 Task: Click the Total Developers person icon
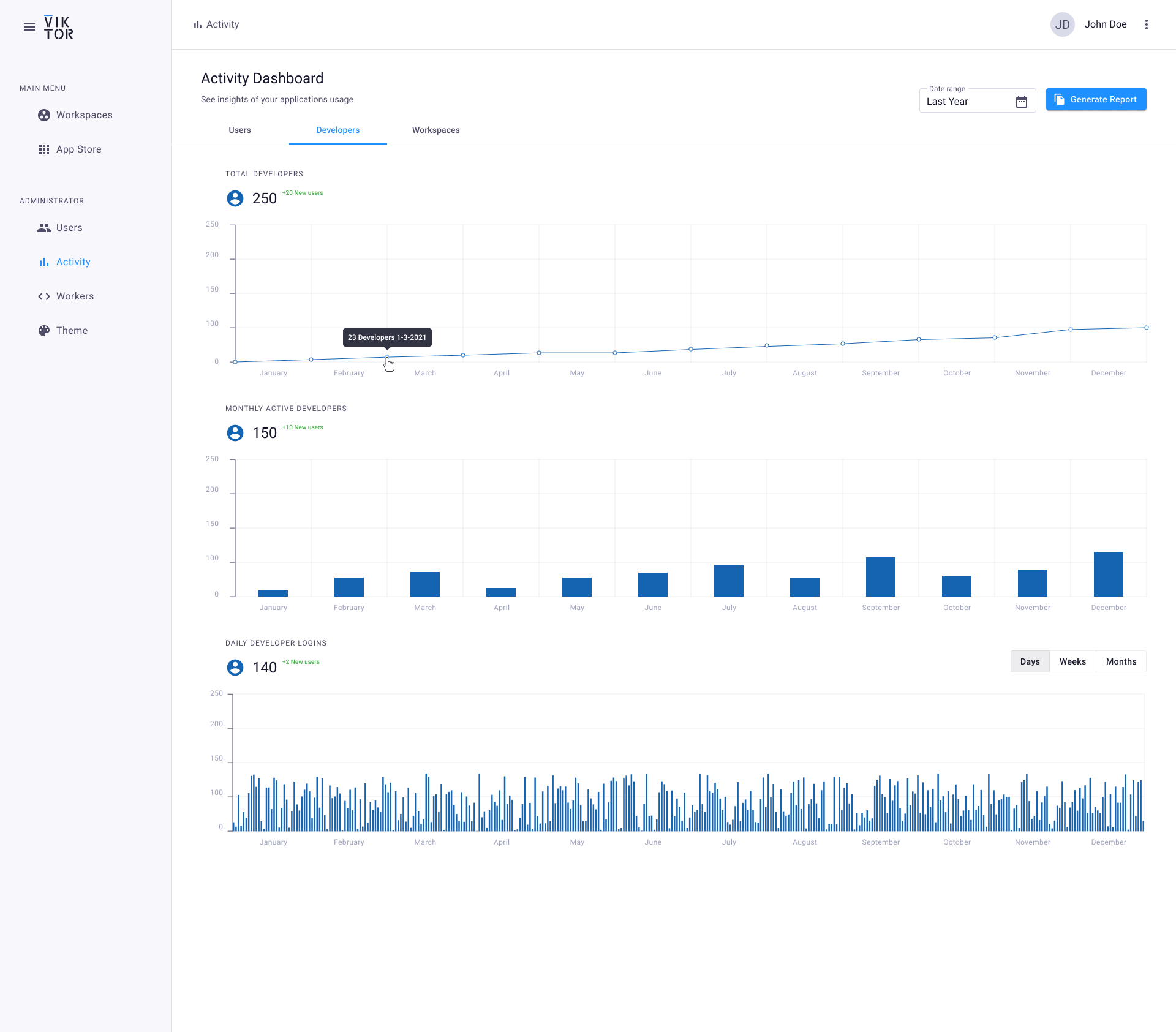coord(235,198)
